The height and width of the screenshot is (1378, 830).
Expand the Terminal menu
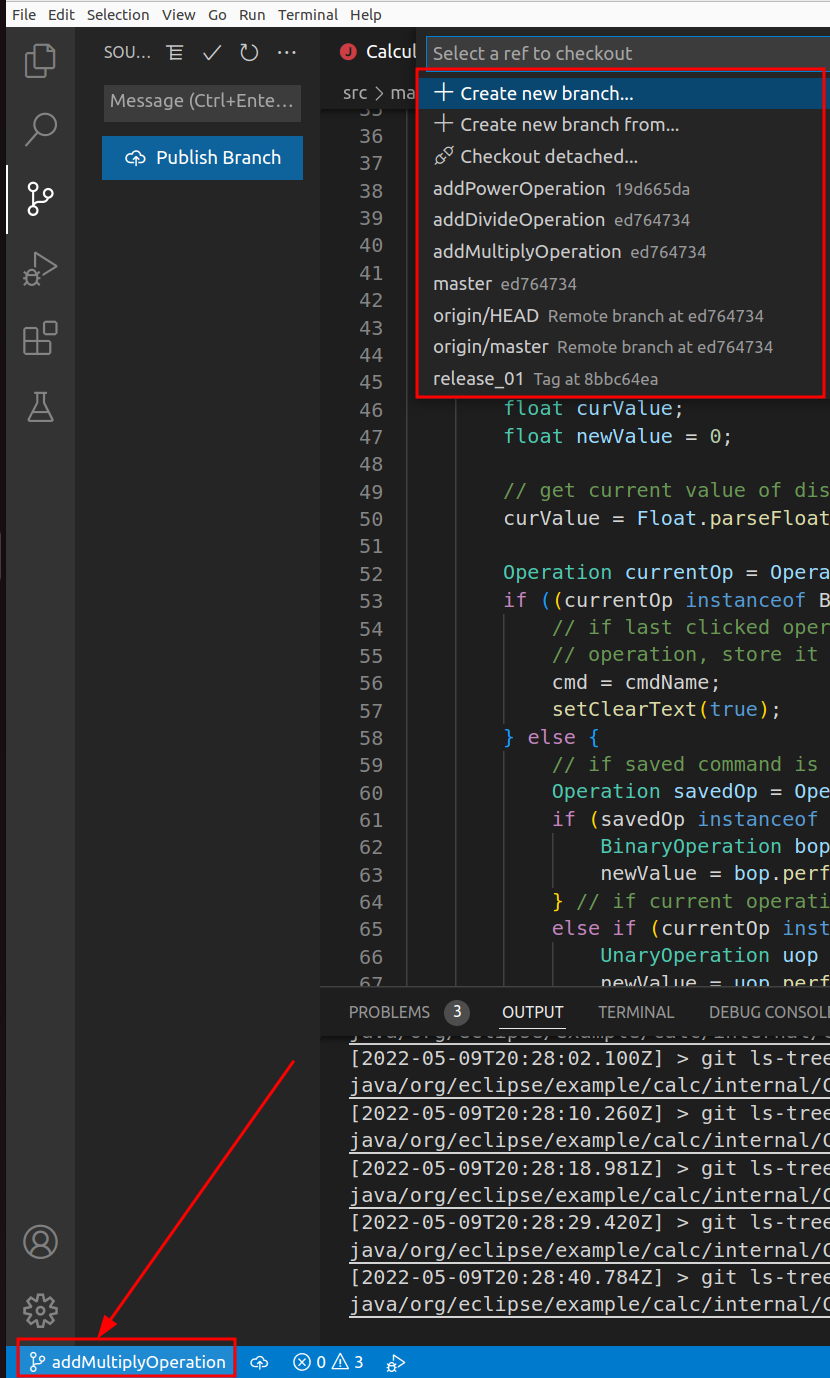click(x=307, y=14)
